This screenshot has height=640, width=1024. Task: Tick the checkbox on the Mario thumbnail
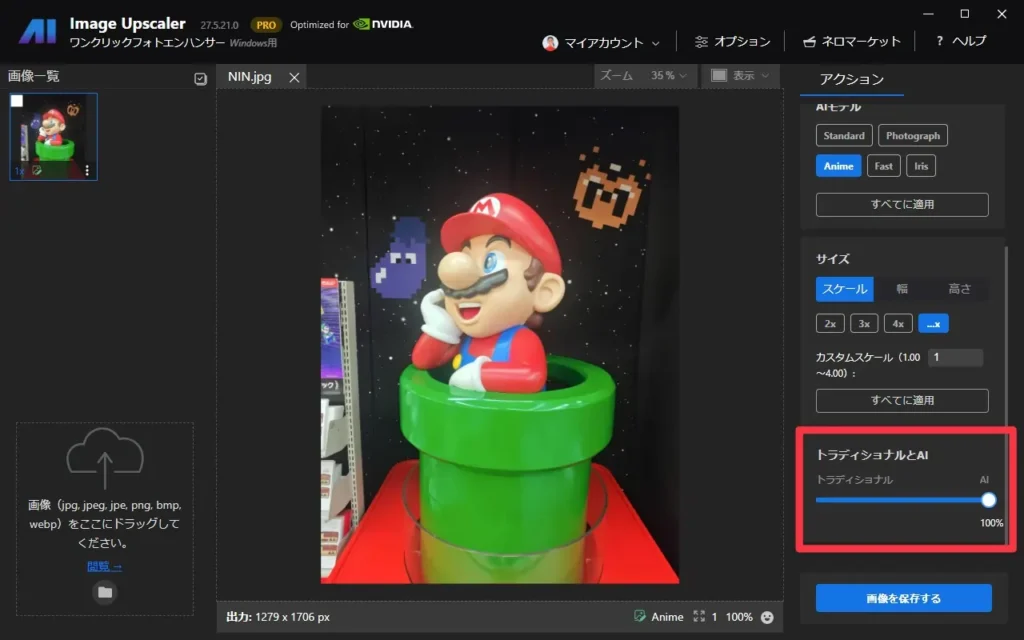(17, 101)
